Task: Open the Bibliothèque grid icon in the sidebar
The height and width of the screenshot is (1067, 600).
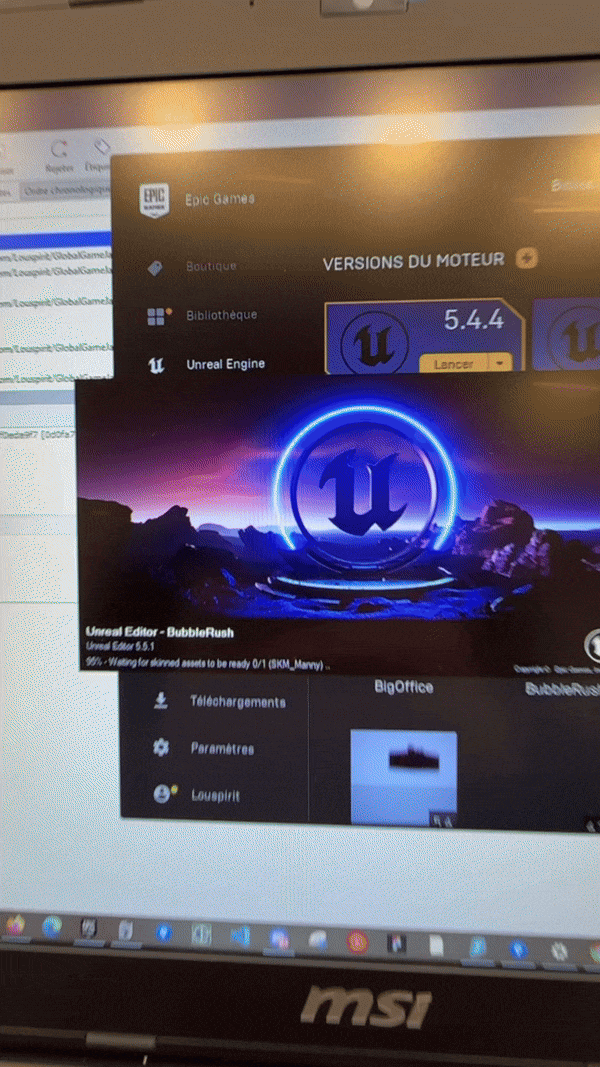Action: point(157,316)
